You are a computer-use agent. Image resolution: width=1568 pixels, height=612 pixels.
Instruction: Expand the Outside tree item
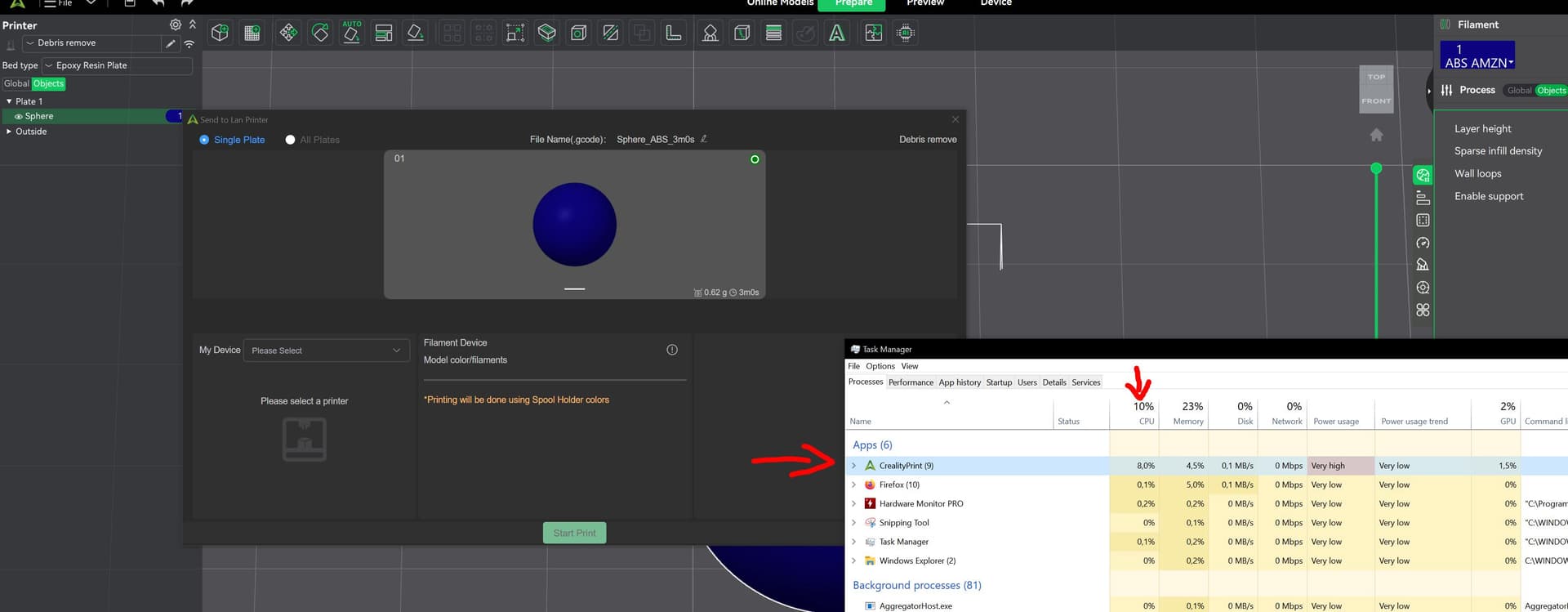point(9,132)
